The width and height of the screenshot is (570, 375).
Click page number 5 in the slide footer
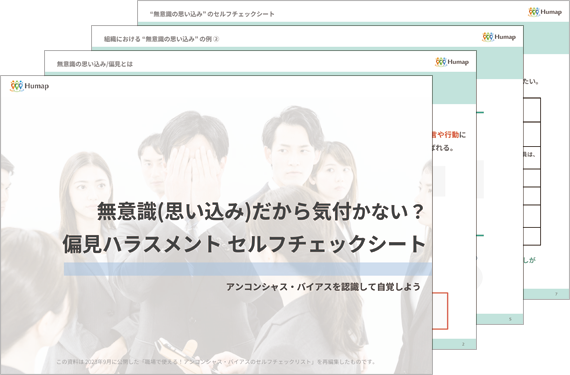coord(510,319)
